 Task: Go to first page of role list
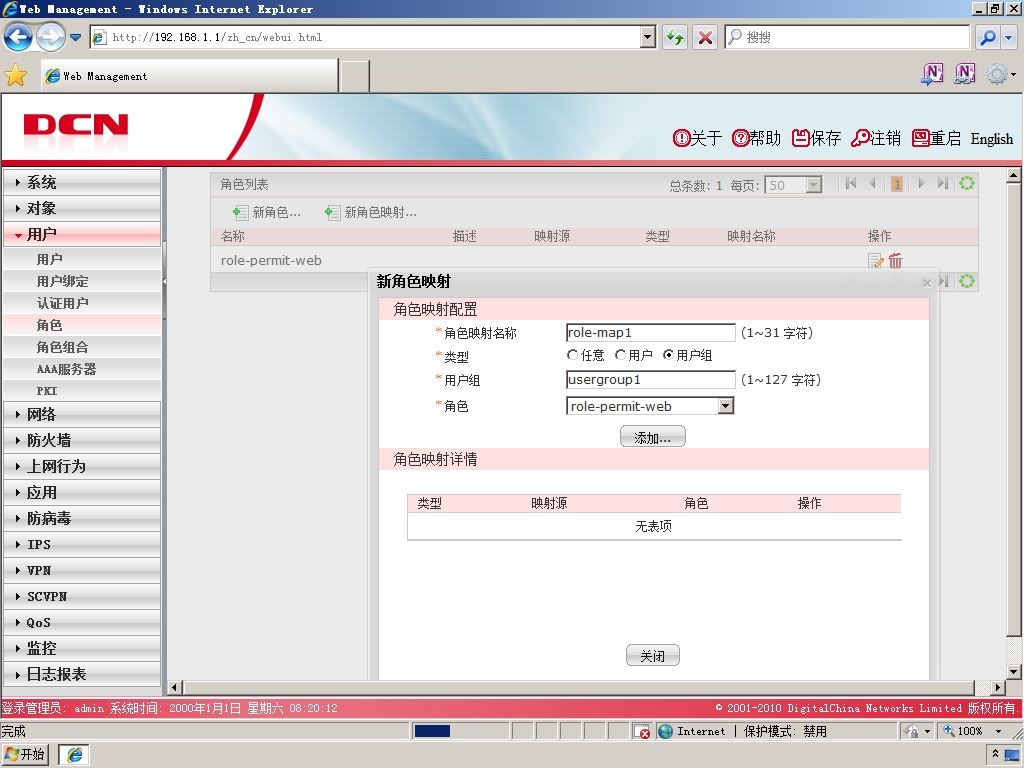(x=850, y=184)
